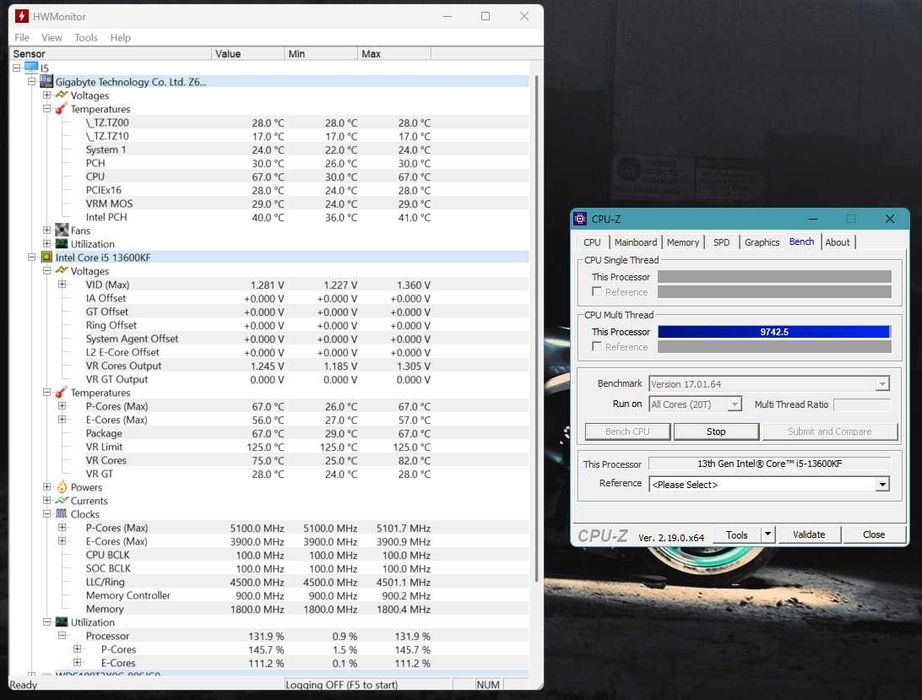Click the Currents icon

[62, 501]
